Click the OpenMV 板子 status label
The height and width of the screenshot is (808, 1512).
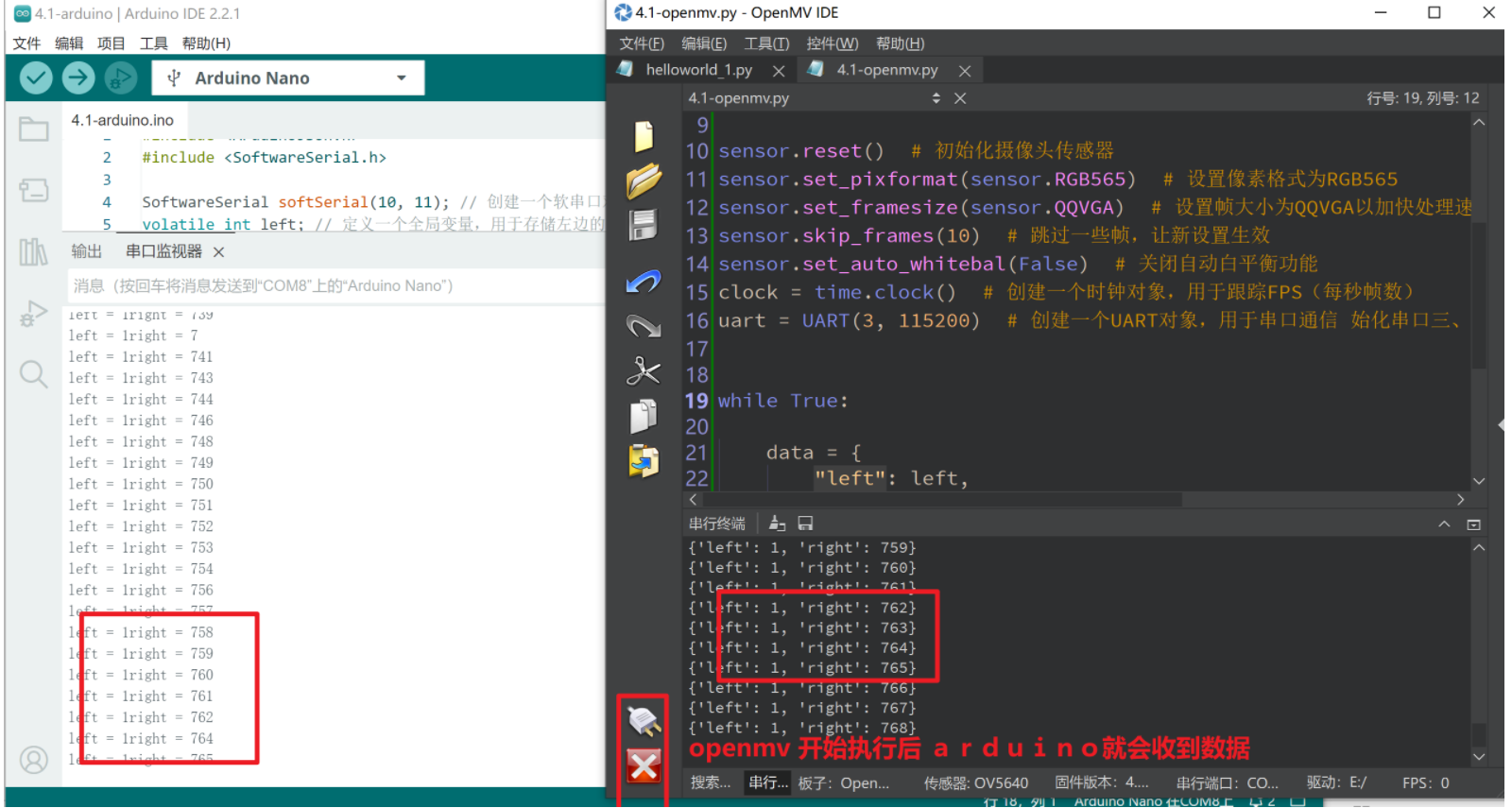(844, 782)
